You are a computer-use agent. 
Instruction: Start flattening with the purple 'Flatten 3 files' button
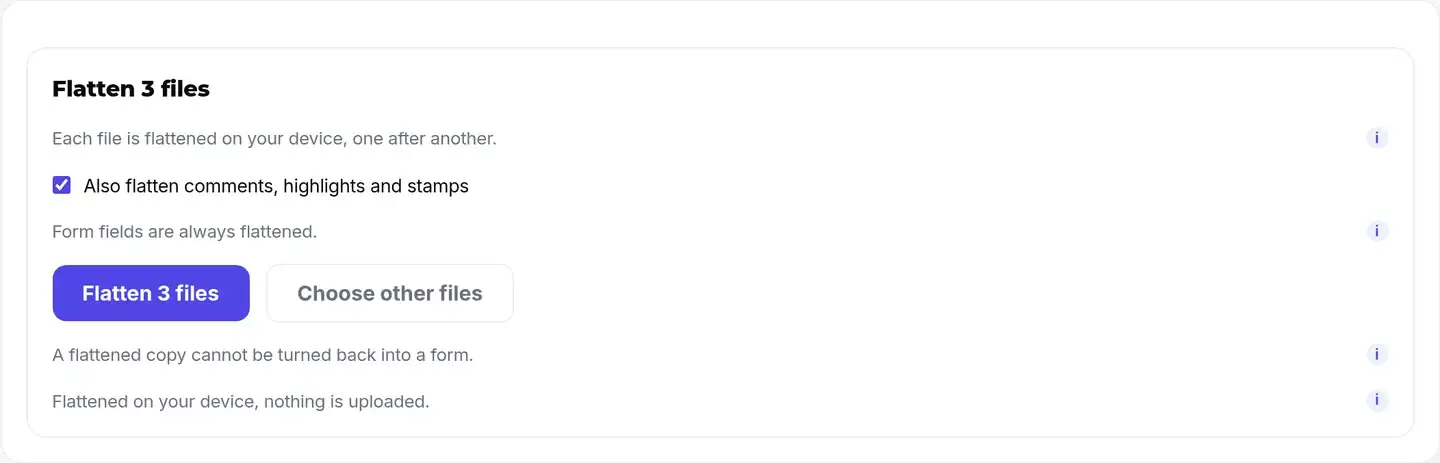[151, 293]
